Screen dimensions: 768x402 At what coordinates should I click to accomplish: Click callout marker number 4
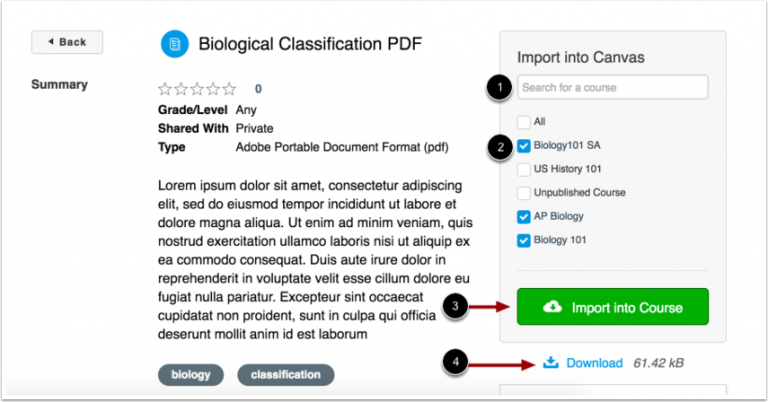(x=457, y=362)
